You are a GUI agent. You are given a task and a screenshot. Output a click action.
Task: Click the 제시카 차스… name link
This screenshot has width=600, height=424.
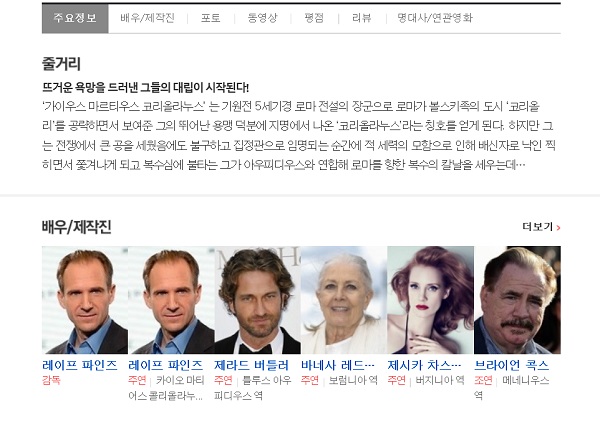(x=424, y=365)
